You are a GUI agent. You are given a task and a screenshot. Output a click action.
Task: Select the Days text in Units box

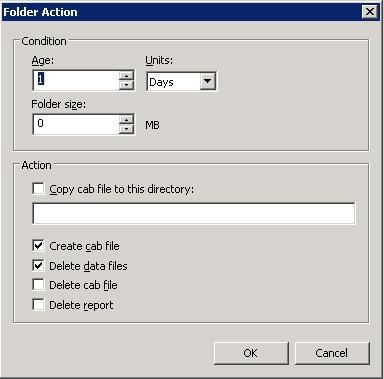(161, 82)
